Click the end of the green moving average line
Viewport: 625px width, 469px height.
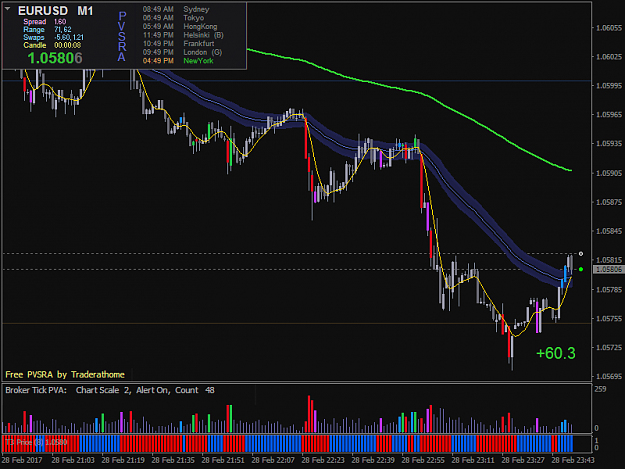[571, 171]
